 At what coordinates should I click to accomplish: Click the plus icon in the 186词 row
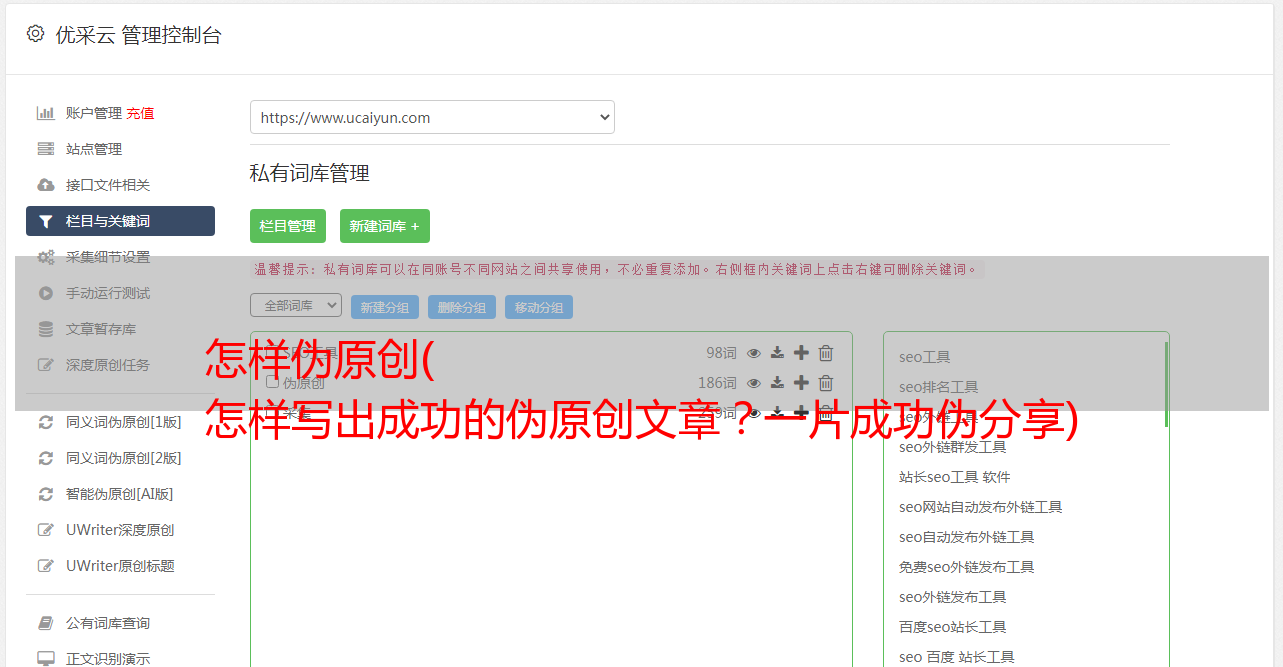(801, 383)
